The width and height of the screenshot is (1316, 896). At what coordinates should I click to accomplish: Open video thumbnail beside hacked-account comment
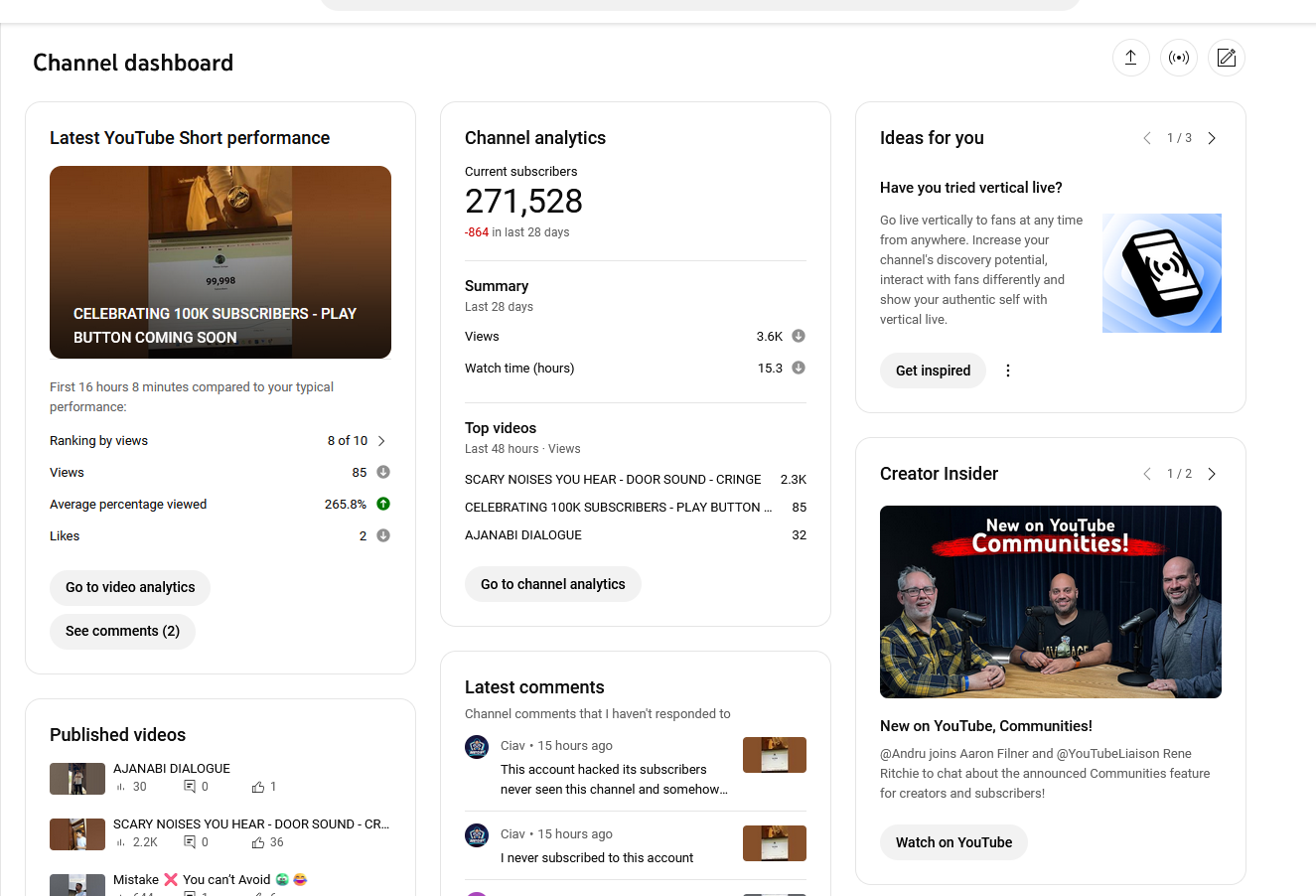click(x=775, y=755)
